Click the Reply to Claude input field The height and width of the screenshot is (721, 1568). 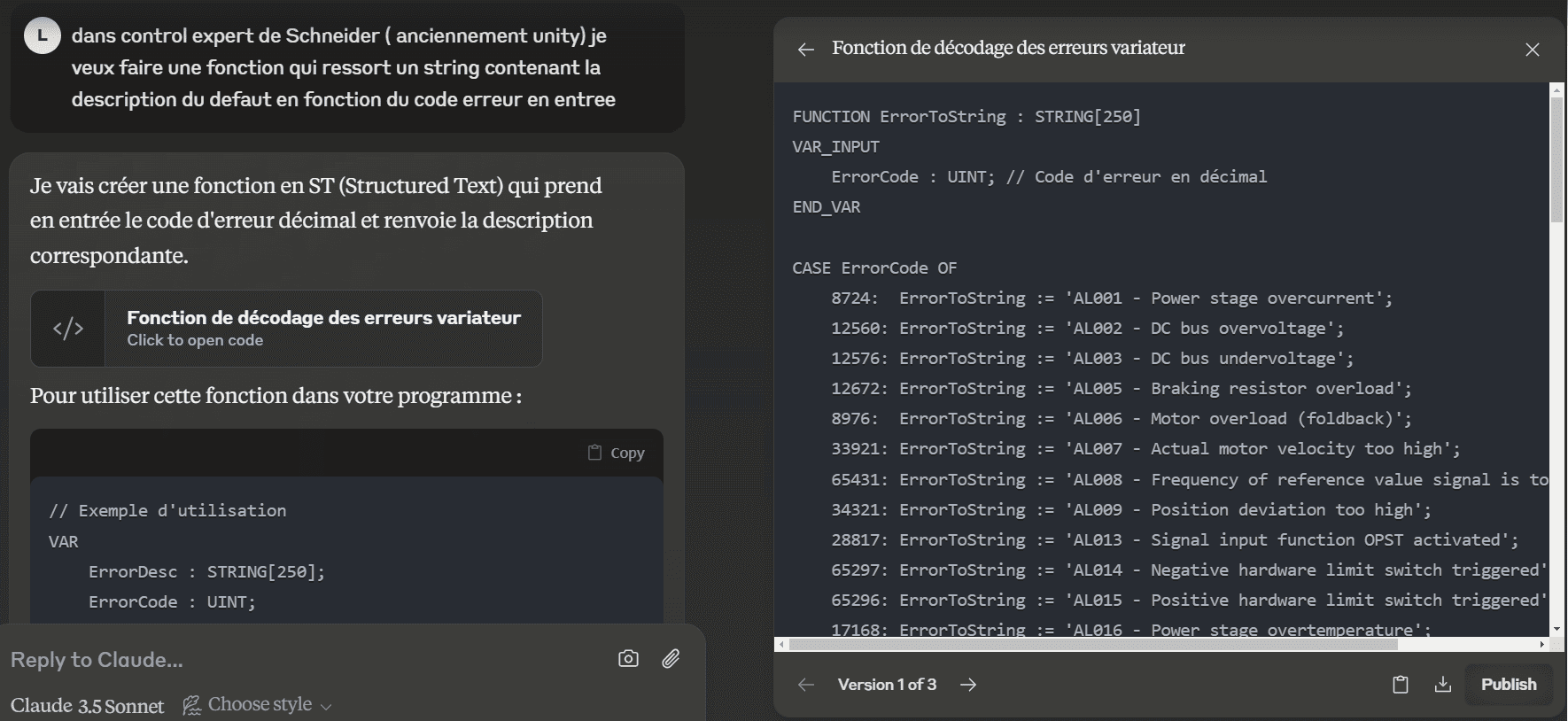301,660
